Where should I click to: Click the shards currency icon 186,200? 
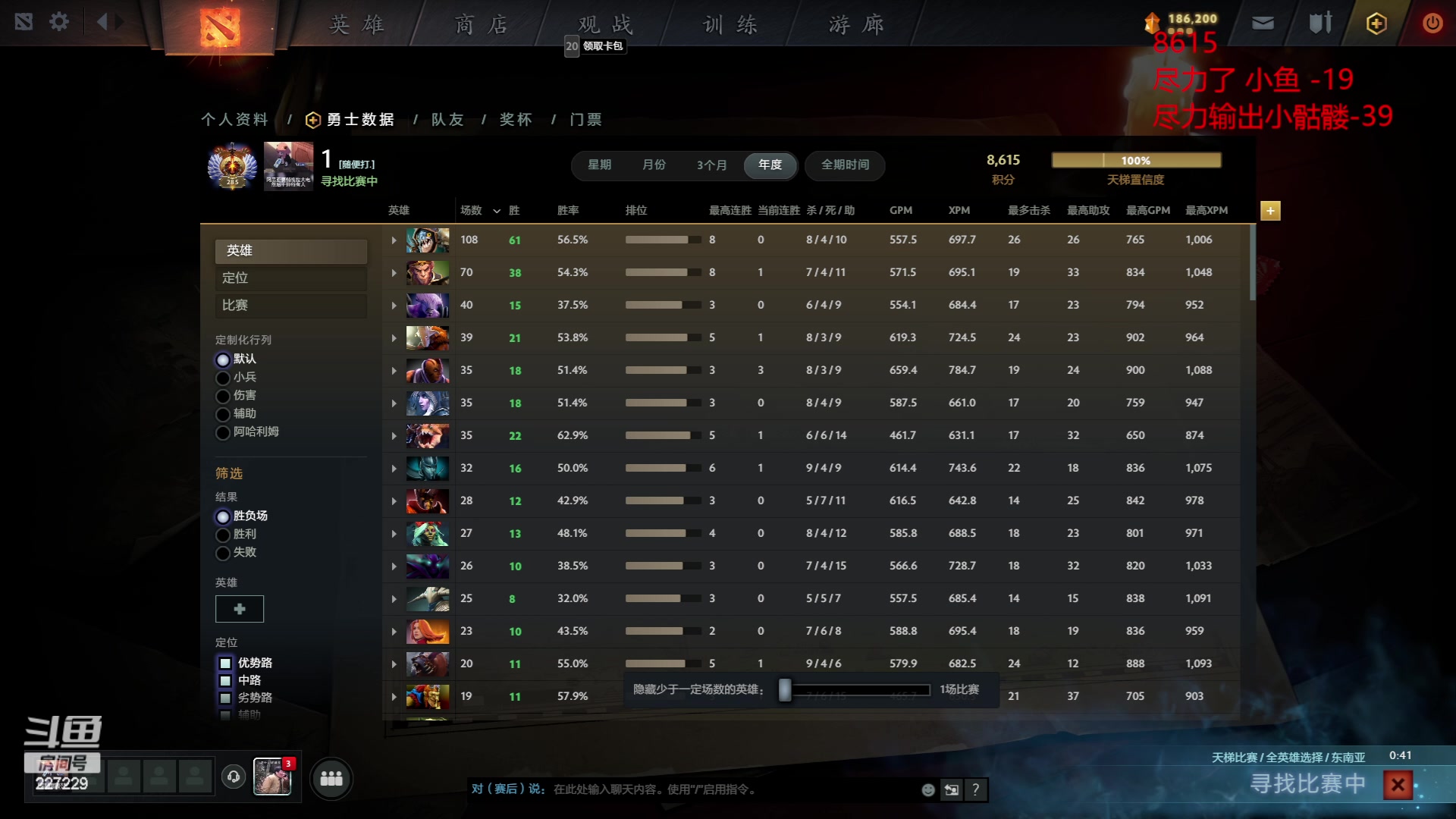1151,23
